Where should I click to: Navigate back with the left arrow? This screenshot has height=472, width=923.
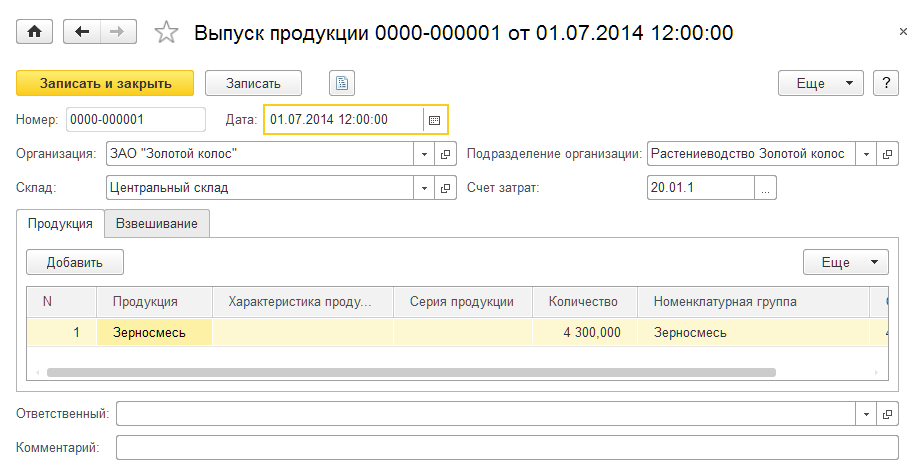click(x=82, y=32)
